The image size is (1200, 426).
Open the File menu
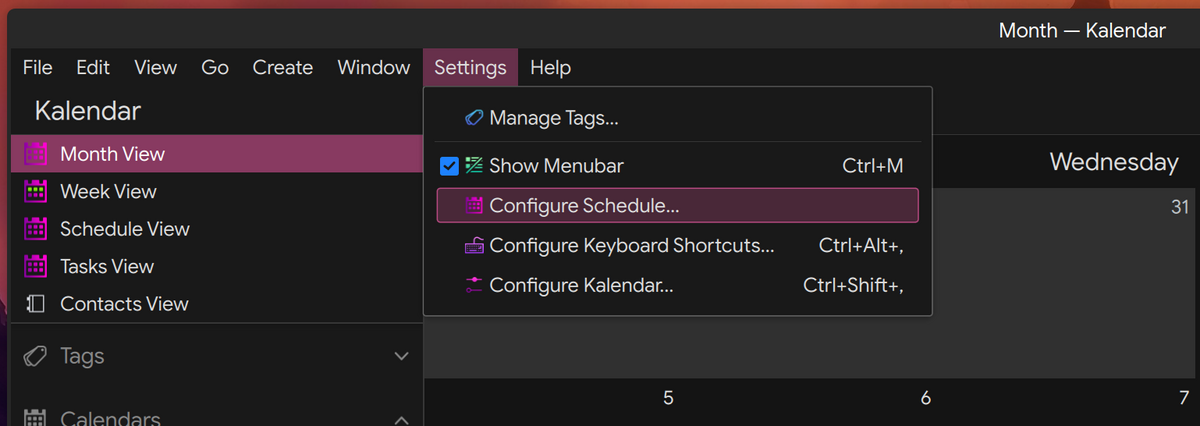[37, 68]
